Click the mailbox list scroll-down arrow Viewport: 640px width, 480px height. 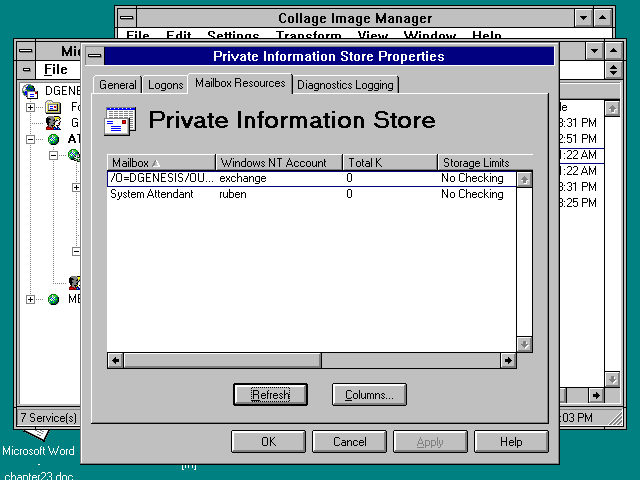524,344
